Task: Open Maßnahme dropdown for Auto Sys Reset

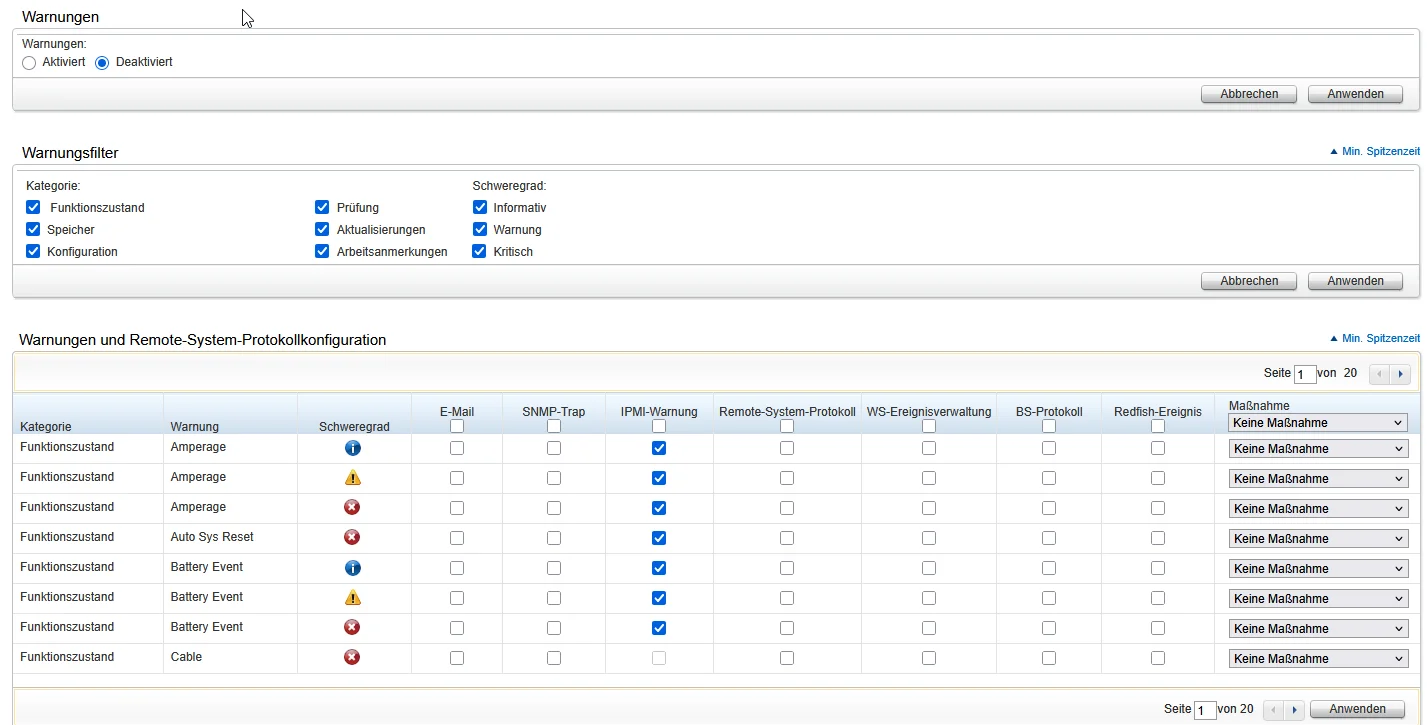Action: click(1317, 539)
